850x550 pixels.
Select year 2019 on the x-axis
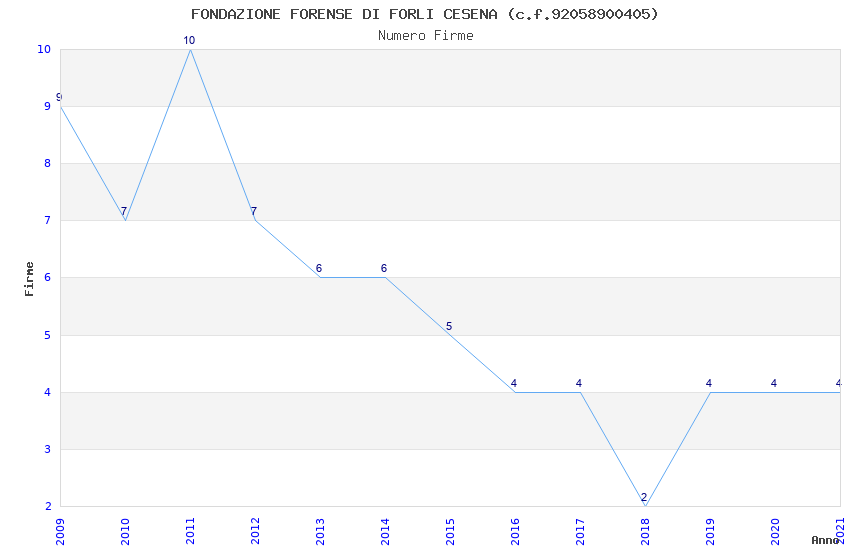click(710, 532)
